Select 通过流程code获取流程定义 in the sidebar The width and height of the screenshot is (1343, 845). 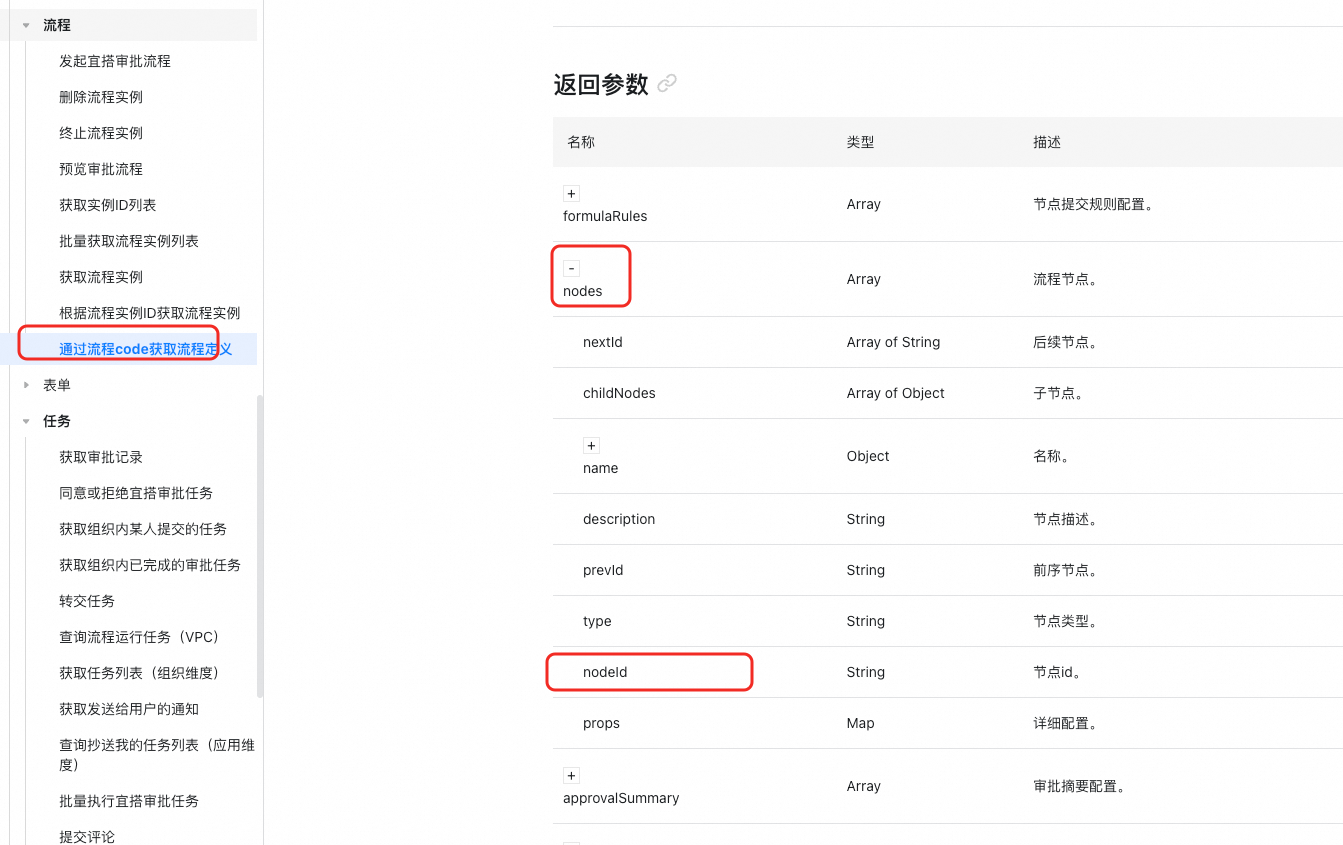(x=146, y=349)
